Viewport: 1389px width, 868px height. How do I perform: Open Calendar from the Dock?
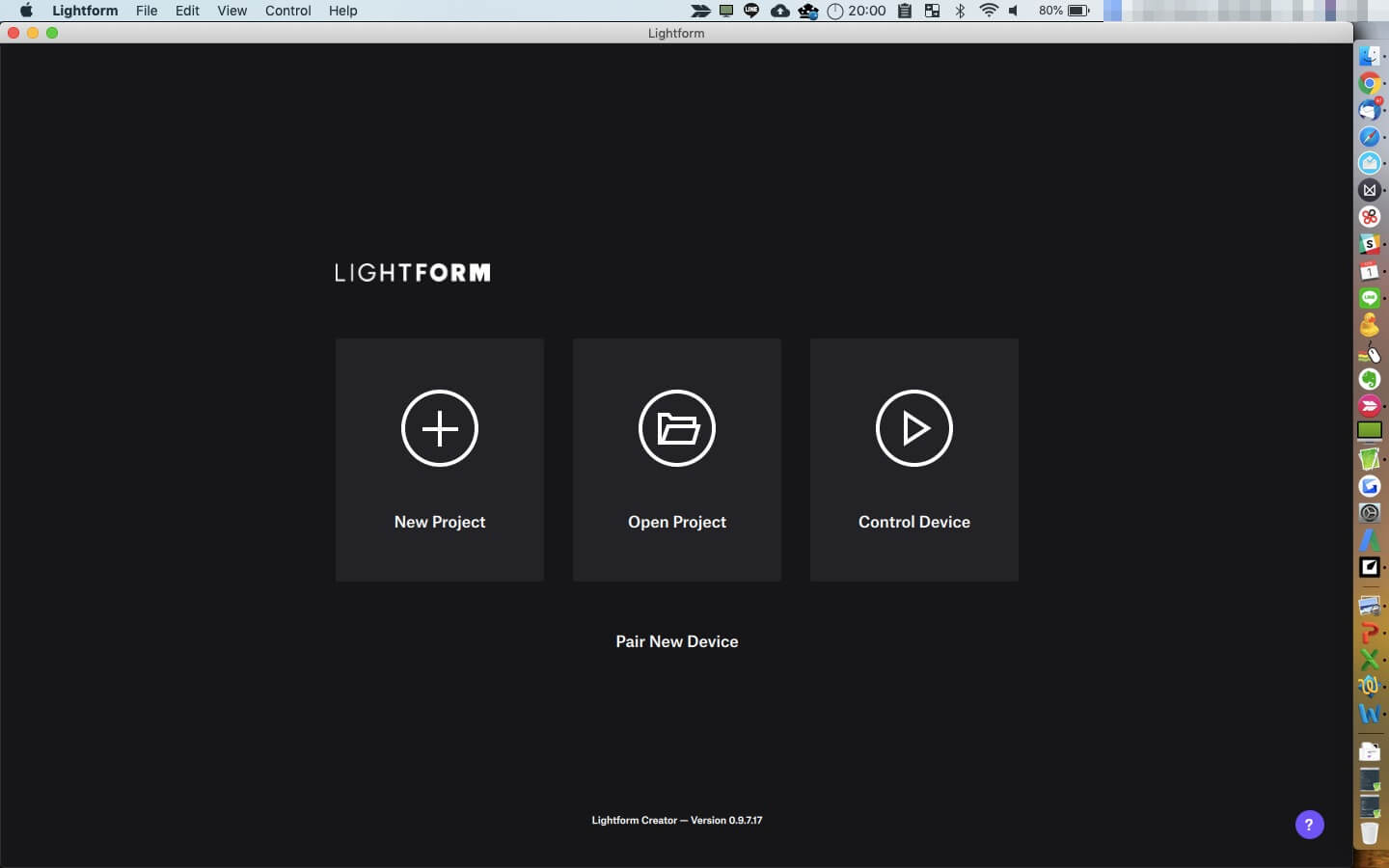pos(1370,271)
